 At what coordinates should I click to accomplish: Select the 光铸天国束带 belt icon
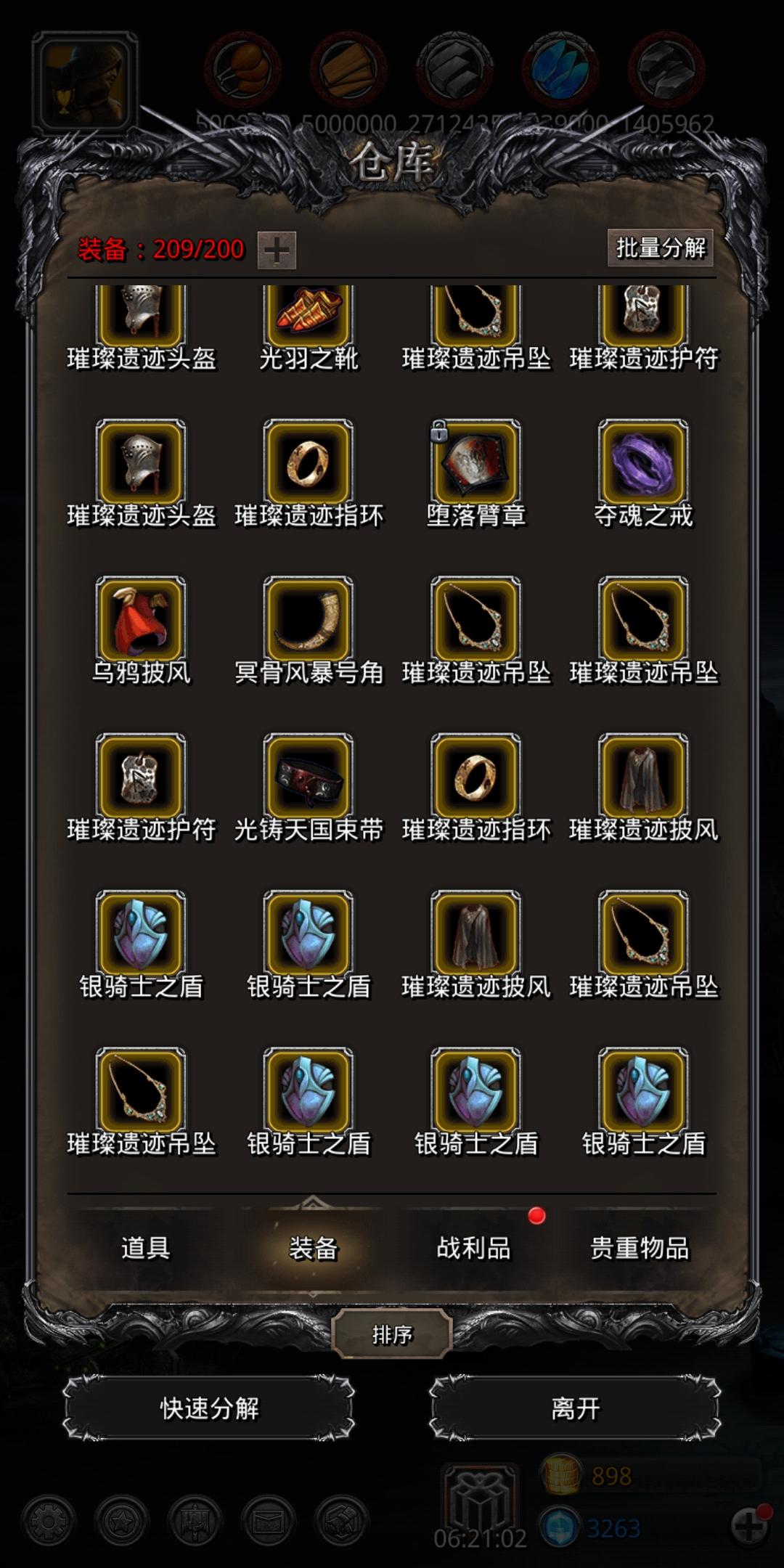(x=309, y=777)
